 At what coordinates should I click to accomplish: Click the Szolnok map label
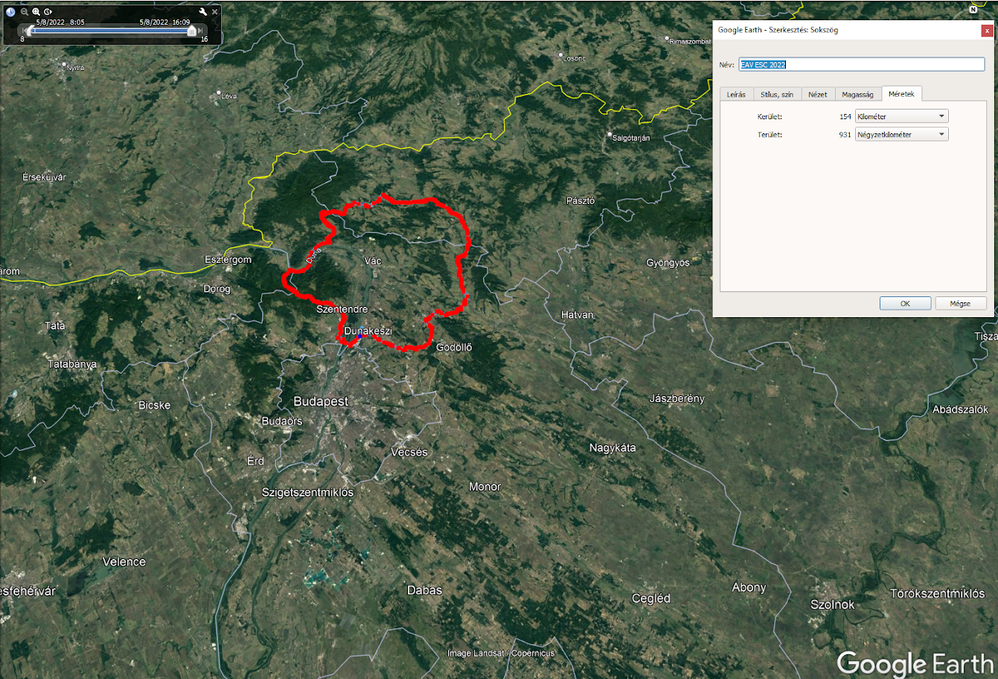pos(833,605)
